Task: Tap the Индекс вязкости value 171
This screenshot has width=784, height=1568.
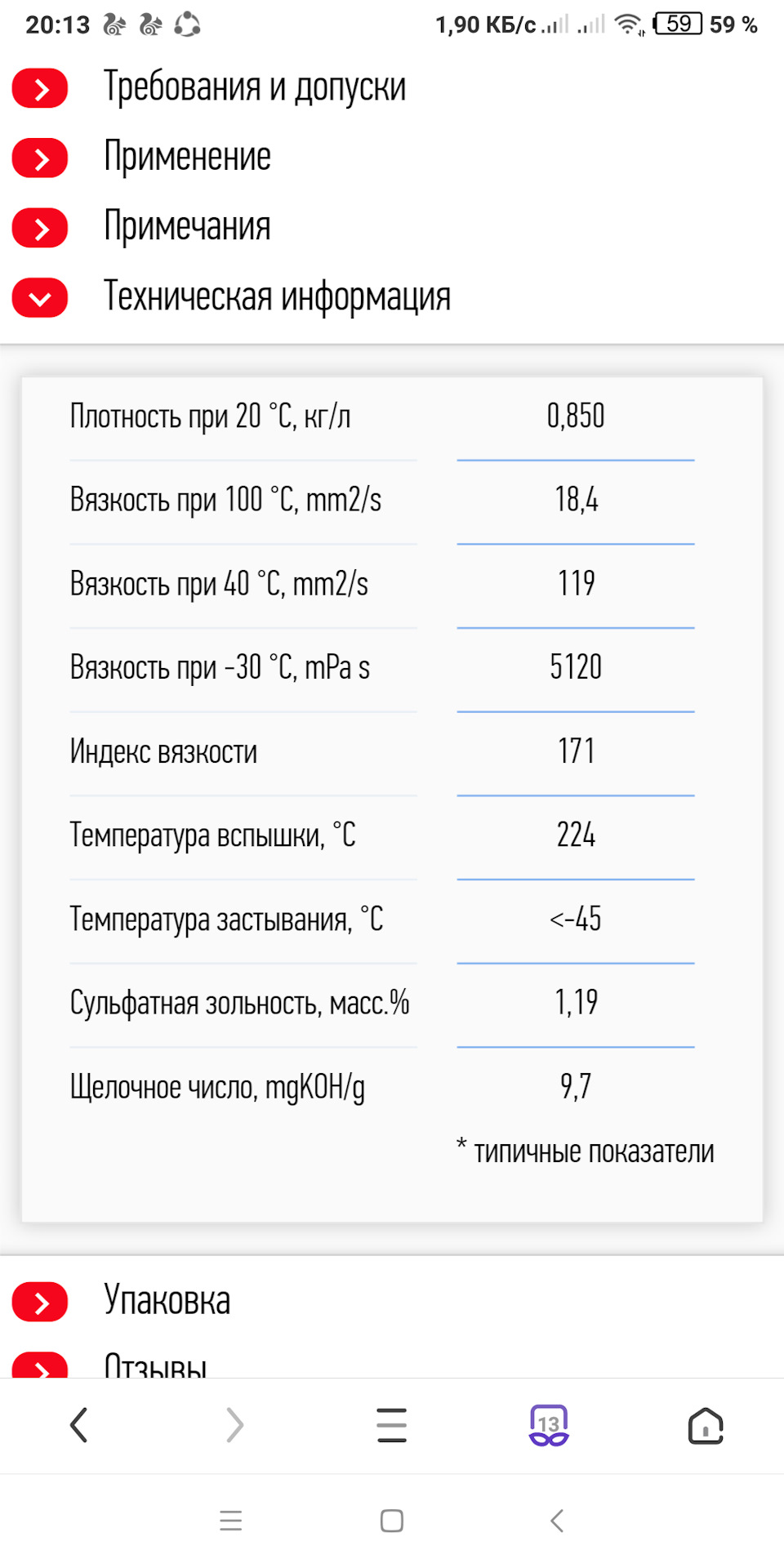Action: tap(576, 751)
